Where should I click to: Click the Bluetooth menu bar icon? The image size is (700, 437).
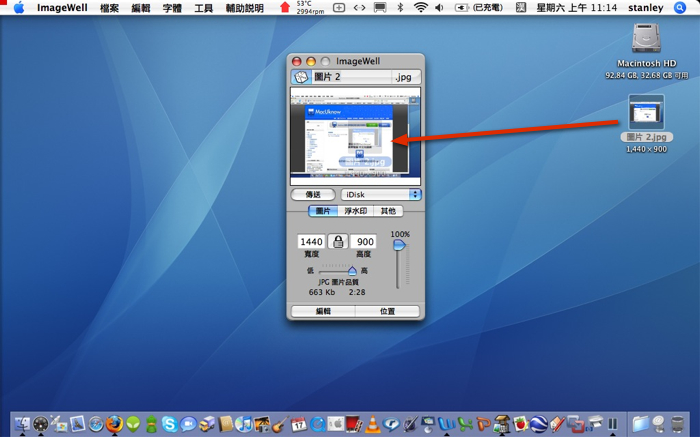[400, 7]
